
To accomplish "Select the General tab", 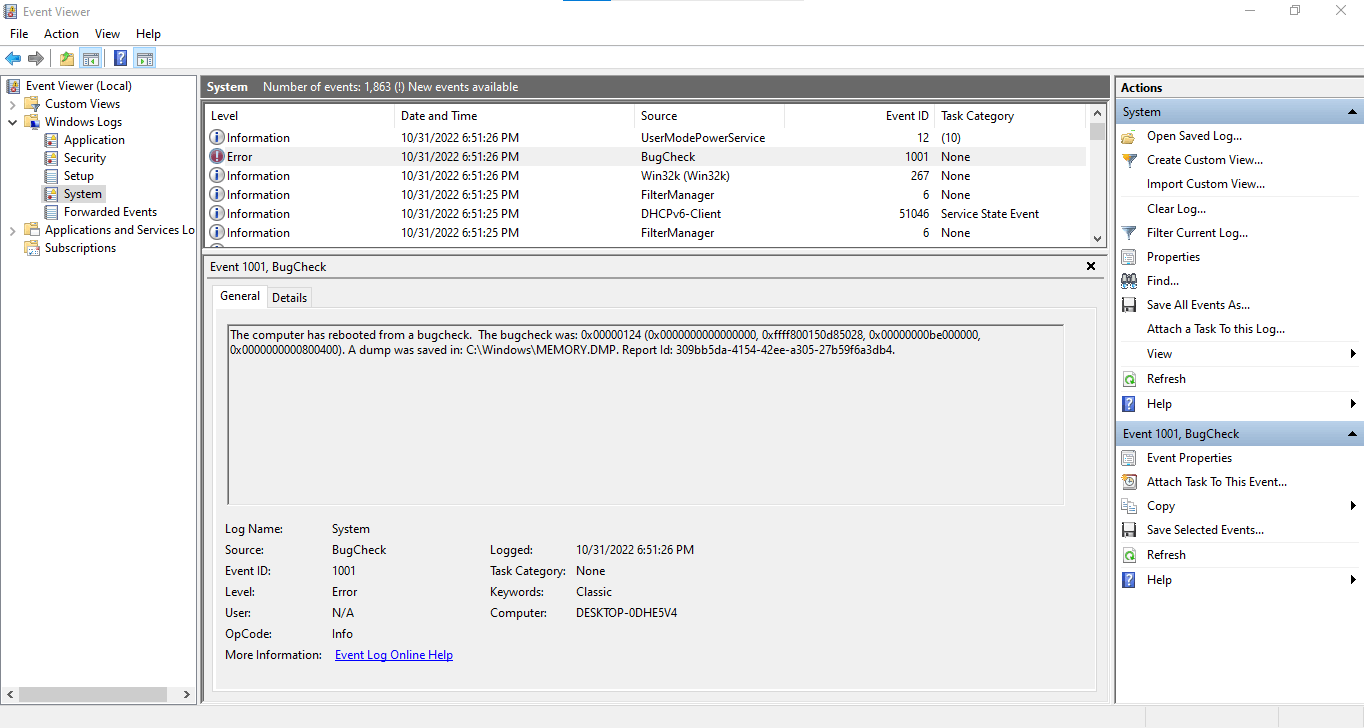I will 240,296.
